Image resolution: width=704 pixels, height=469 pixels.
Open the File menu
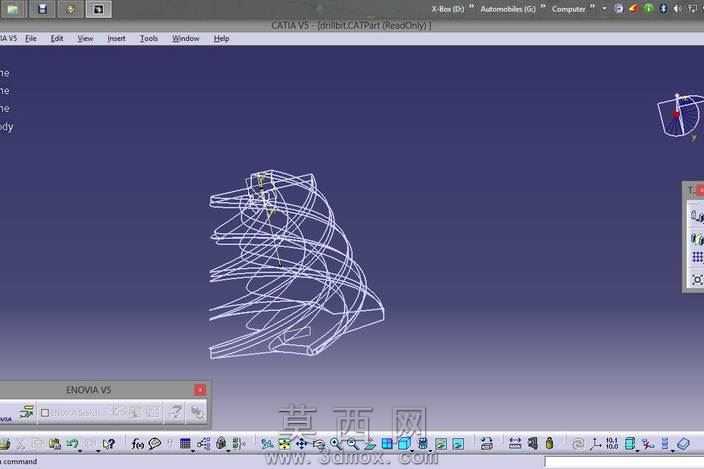31,39
